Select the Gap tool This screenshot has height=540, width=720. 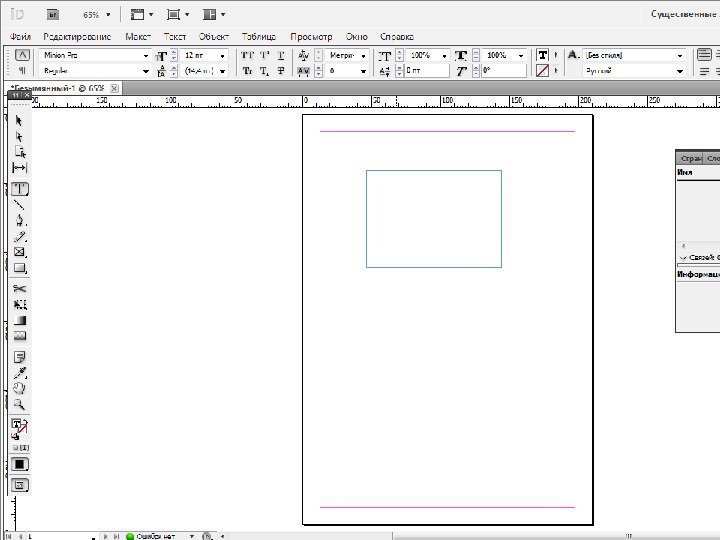19,168
